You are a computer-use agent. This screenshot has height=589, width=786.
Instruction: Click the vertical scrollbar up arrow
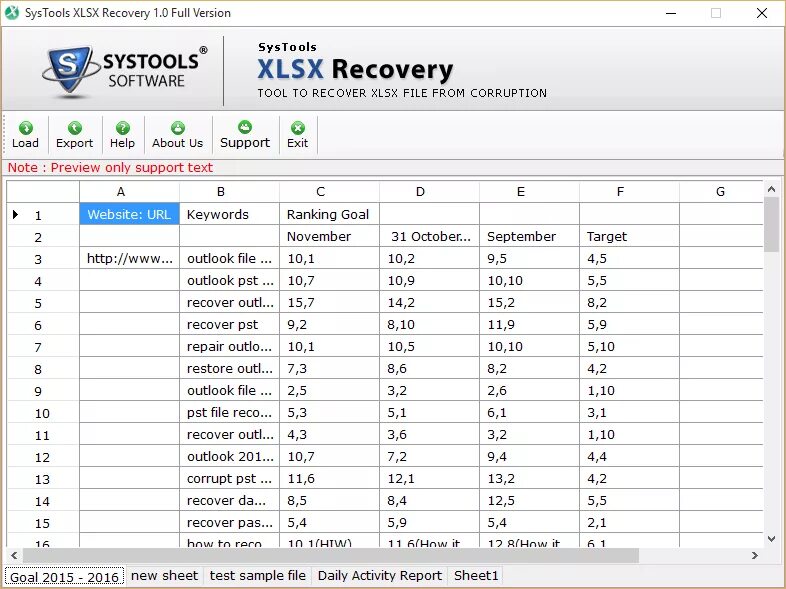pyautogui.click(x=771, y=189)
